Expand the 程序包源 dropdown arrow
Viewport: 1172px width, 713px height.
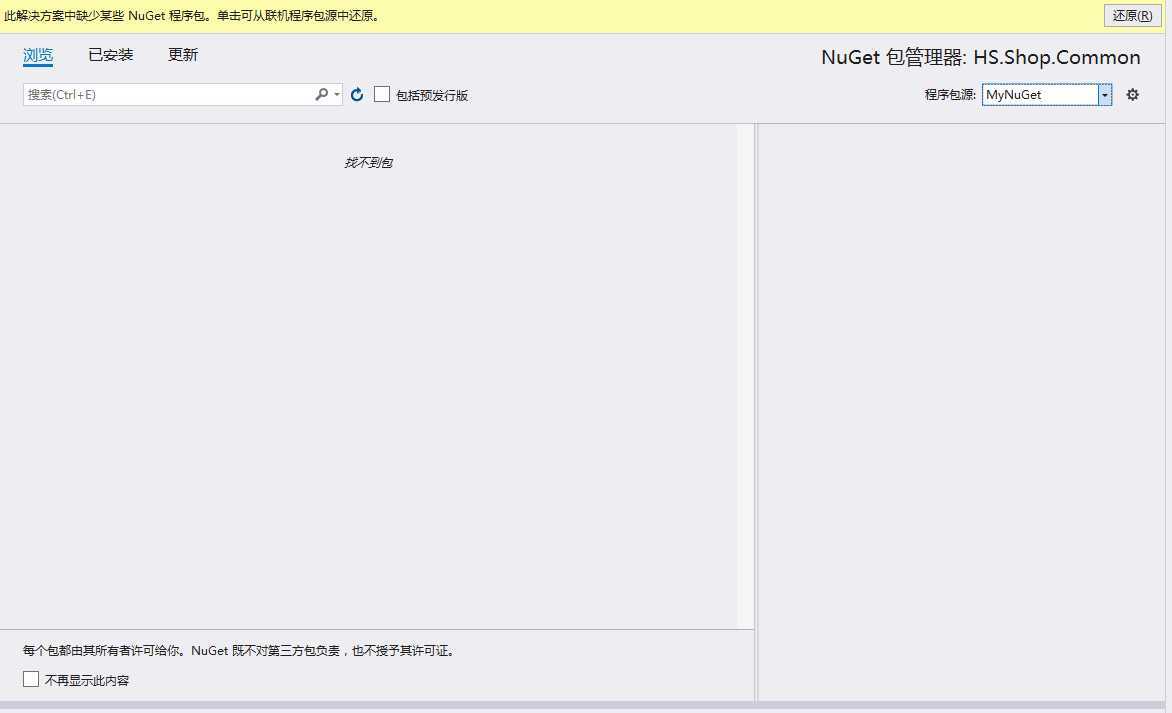coord(1105,94)
